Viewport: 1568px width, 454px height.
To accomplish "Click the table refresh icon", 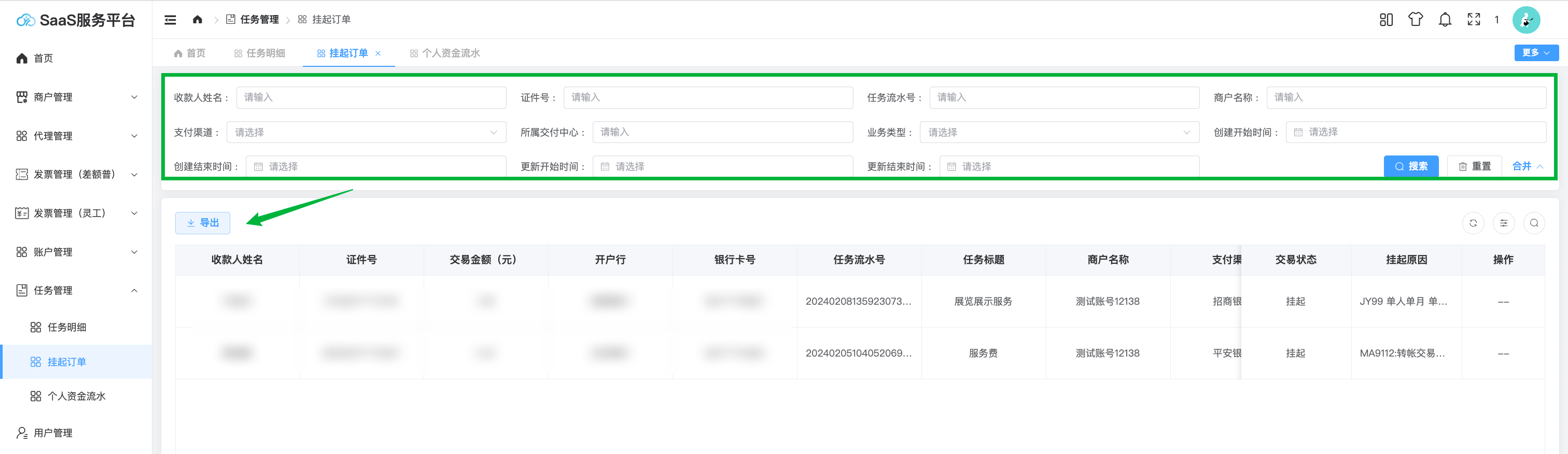I will point(1473,223).
